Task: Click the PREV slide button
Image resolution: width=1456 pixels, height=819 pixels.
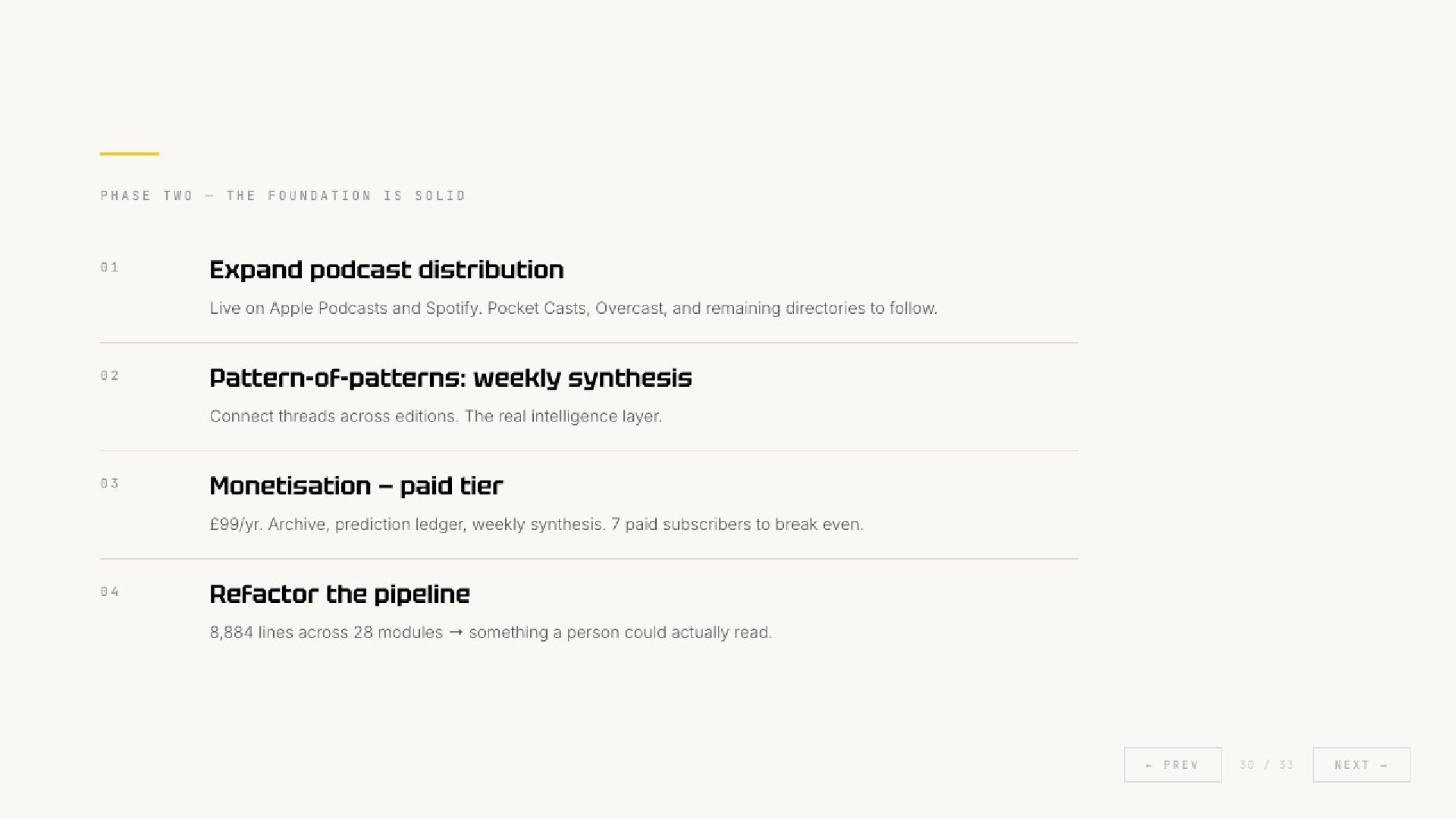Action: click(1172, 764)
